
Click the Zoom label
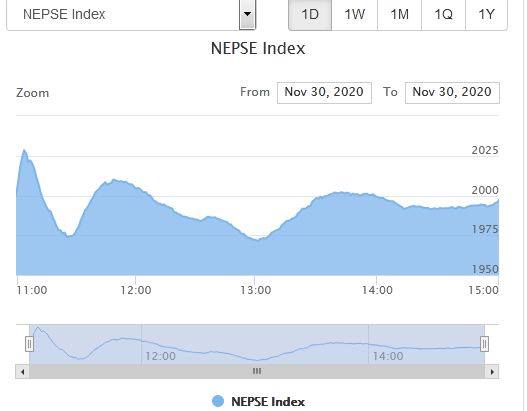33,93
